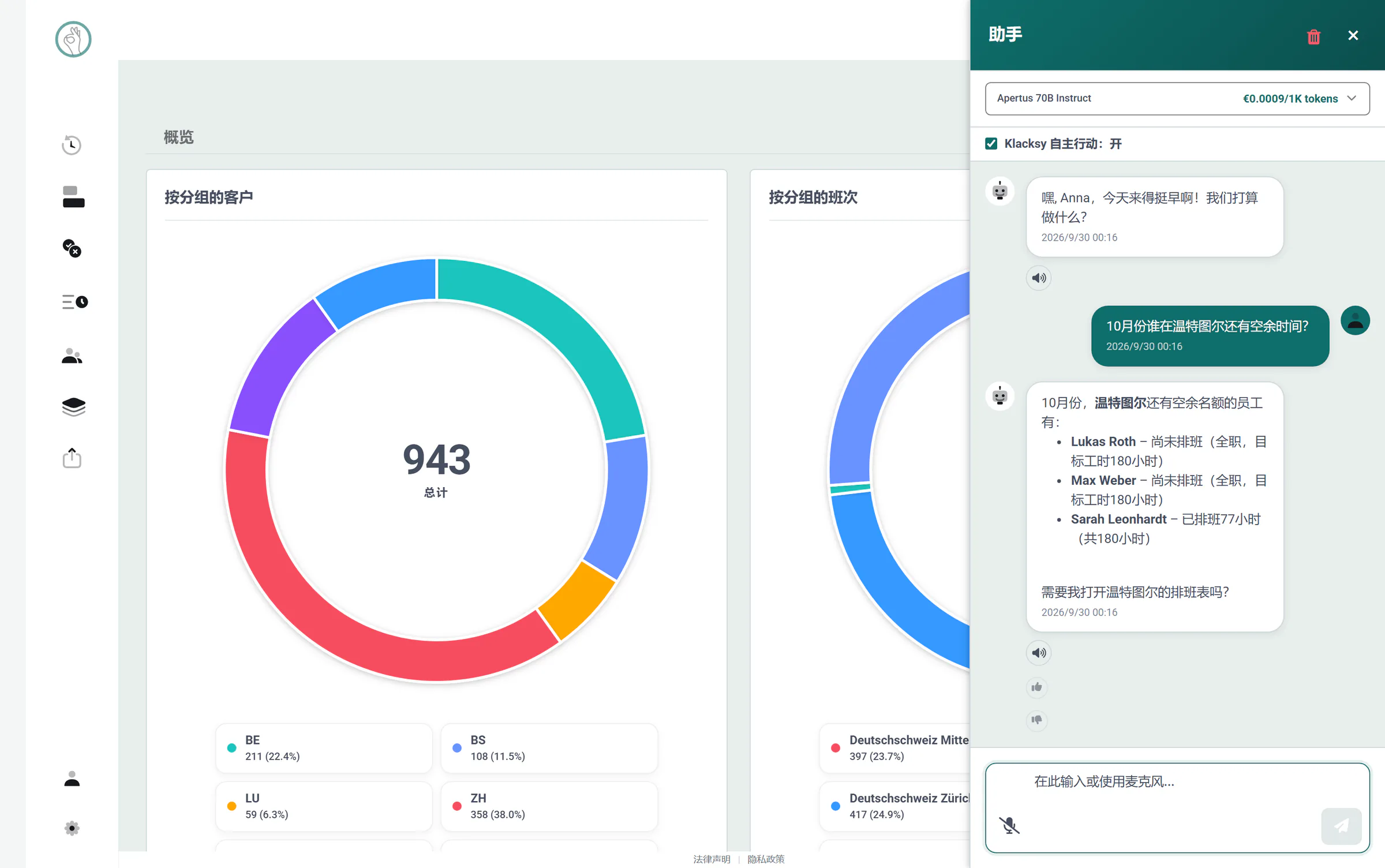Play audio of the Winterthur availability reply
The image size is (1385, 868).
(x=1039, y=653)
